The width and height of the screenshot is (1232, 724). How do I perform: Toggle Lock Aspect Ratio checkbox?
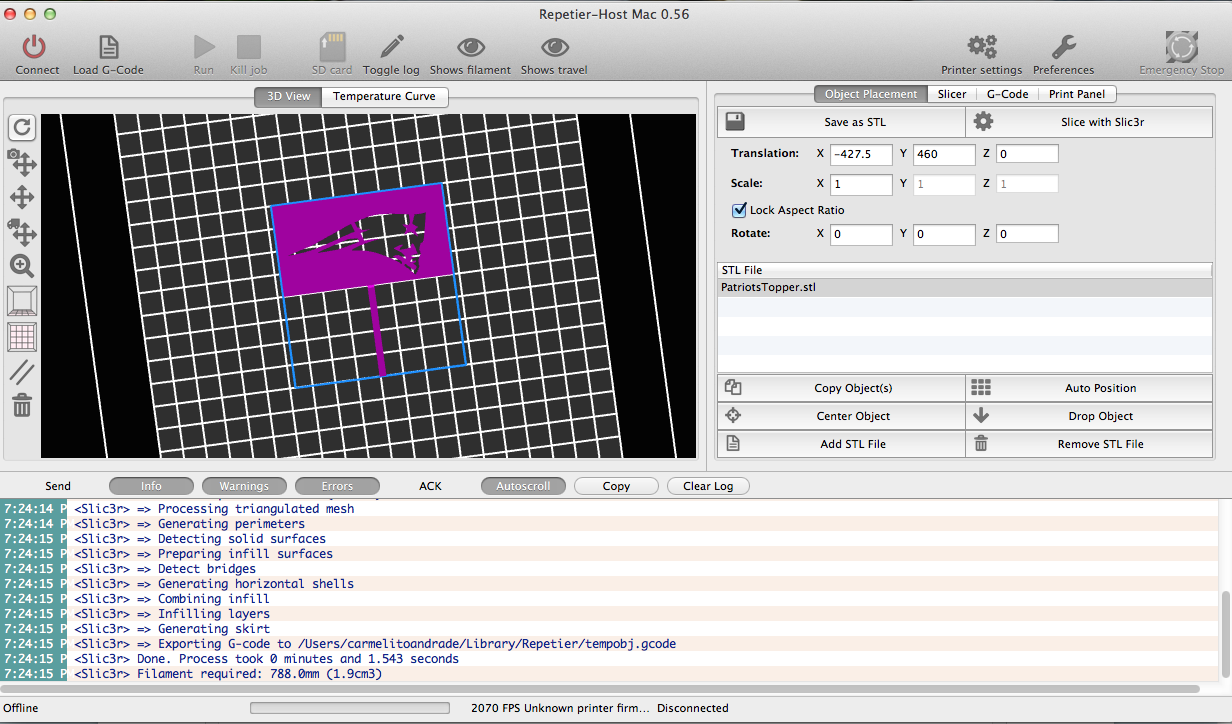740,210
